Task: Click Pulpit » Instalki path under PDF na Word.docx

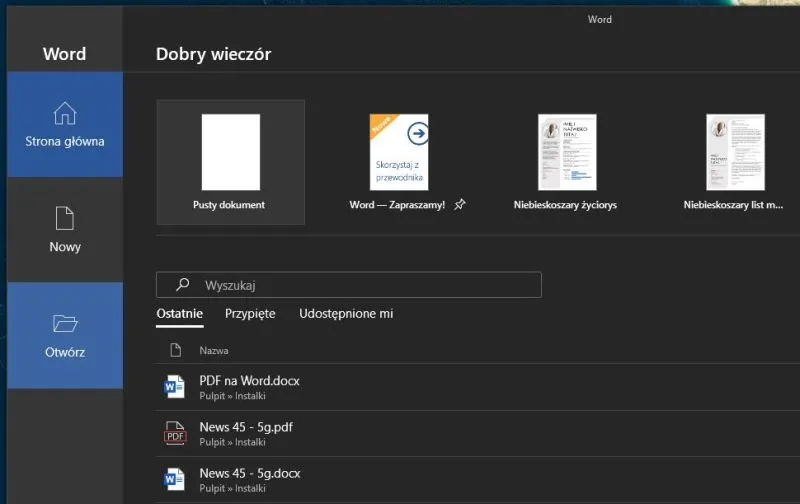Action: click(232, 396)
